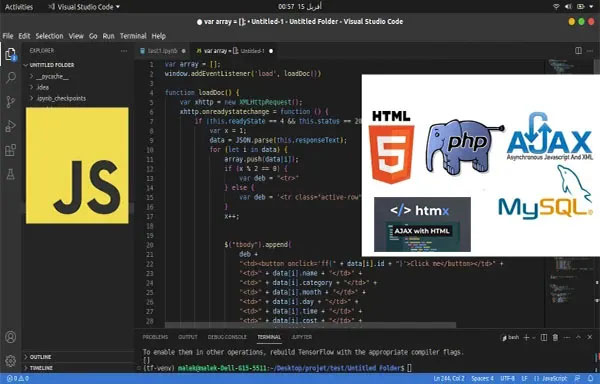Switch to the TERMINAL panel tab
Screen dimensions: 600x384
tap(269, 337)
